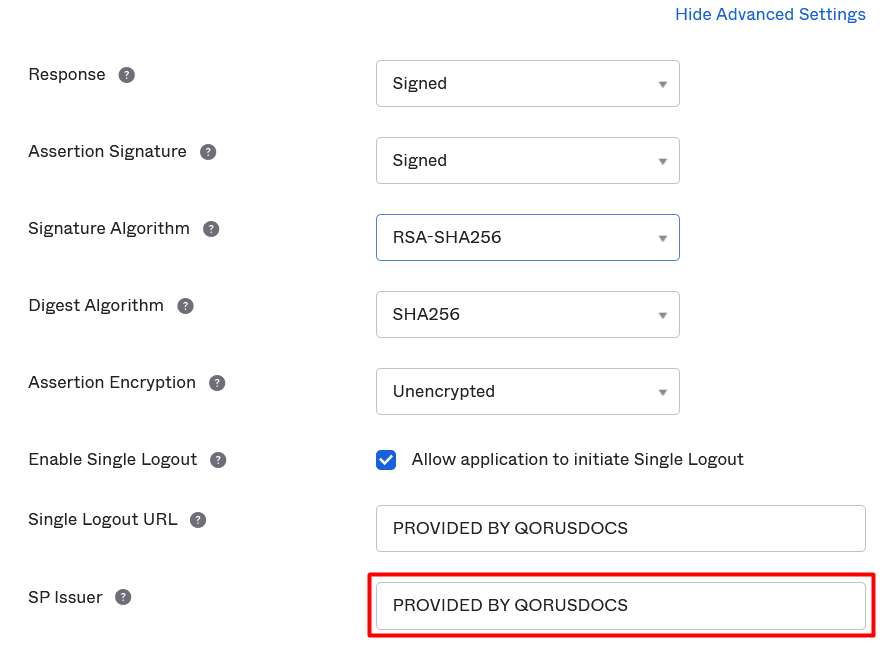Image resolution: width=894 pixels, height=645 pixels.
Task: Open Signature Algorithm help tooltip icon
Action: click(x=211, y=229)
